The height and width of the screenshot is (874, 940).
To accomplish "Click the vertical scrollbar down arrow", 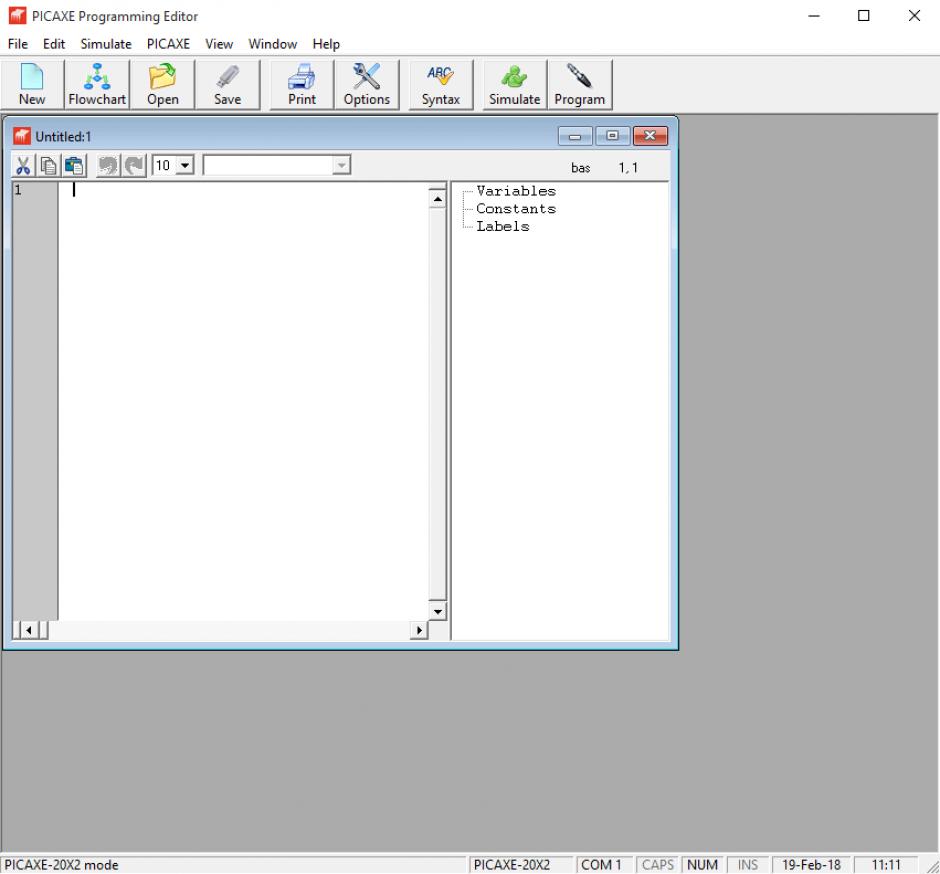I will (438, 611).
